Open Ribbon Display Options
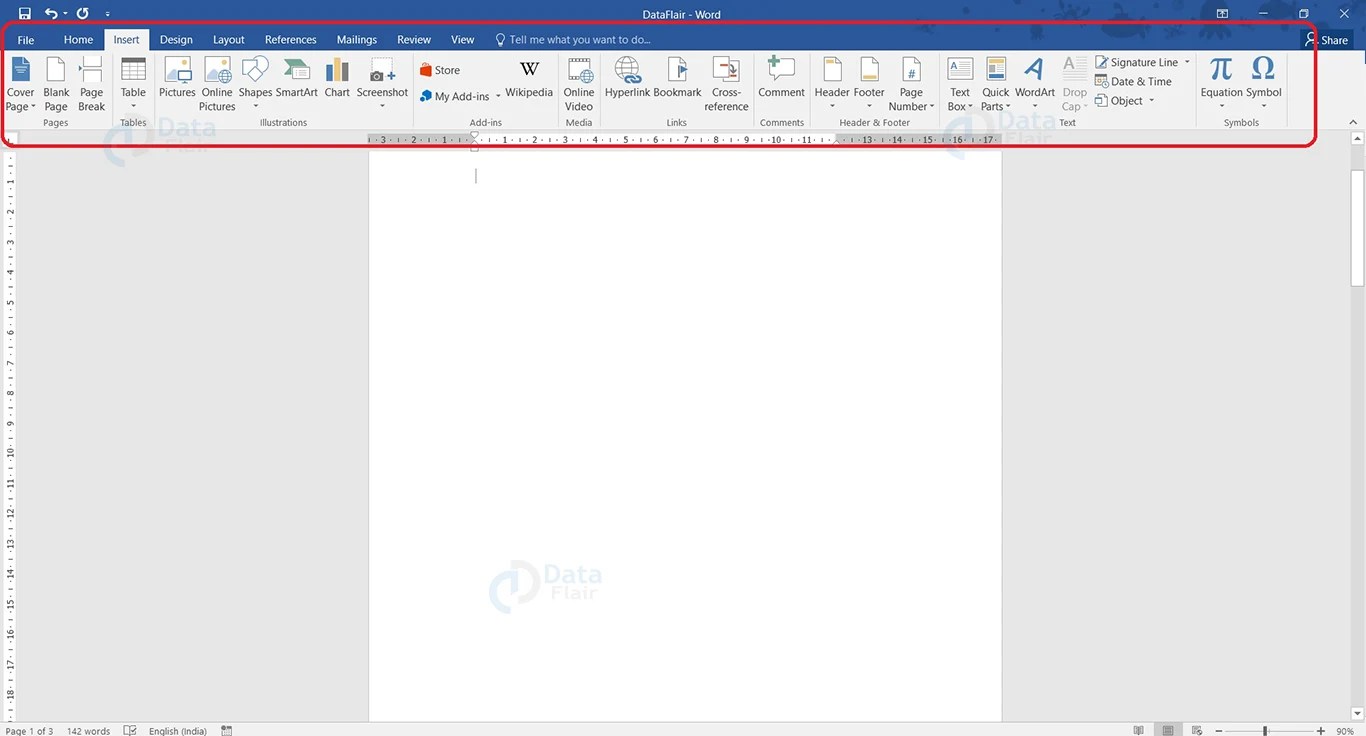1366x736 pixels. [x=1222, y=14]
